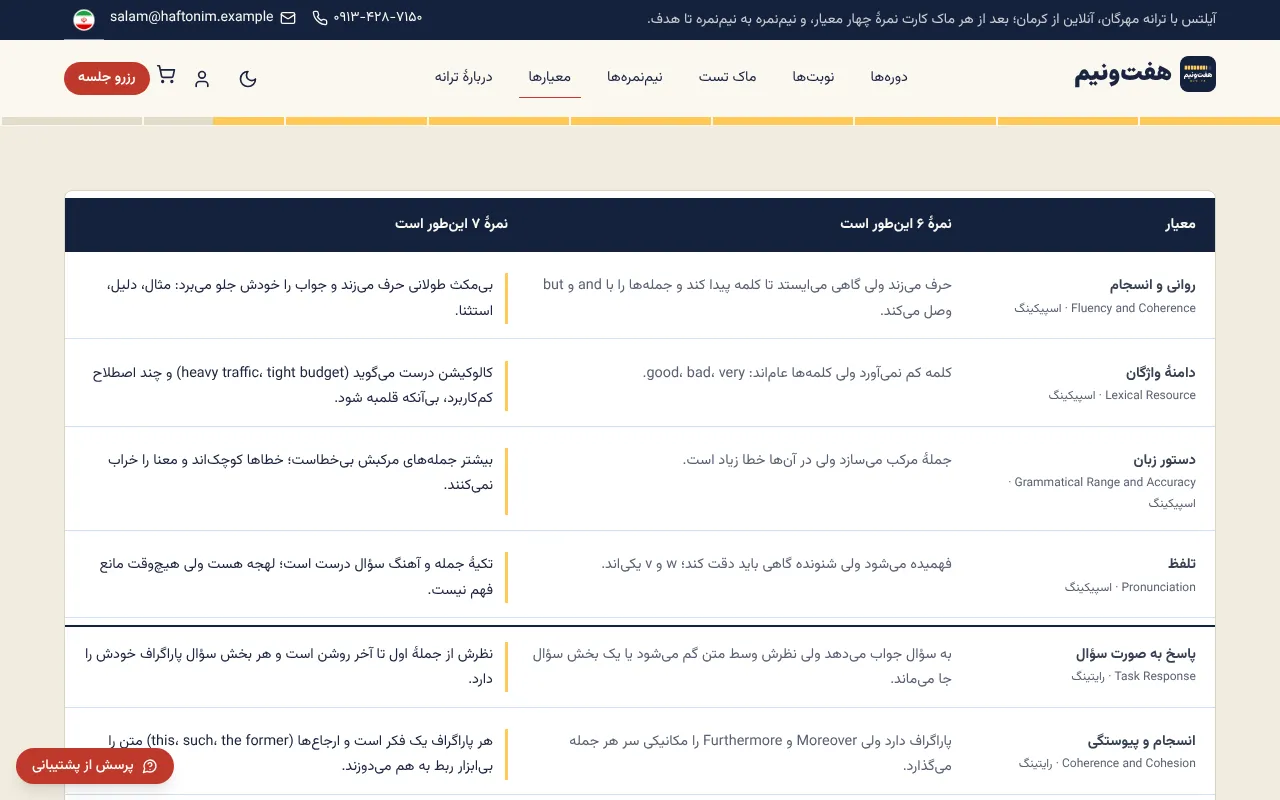Viewport: 1280px width, 800px height.
Task: Open the shopping cart icon
Action: pyautogui.click(x=166, y=76)
